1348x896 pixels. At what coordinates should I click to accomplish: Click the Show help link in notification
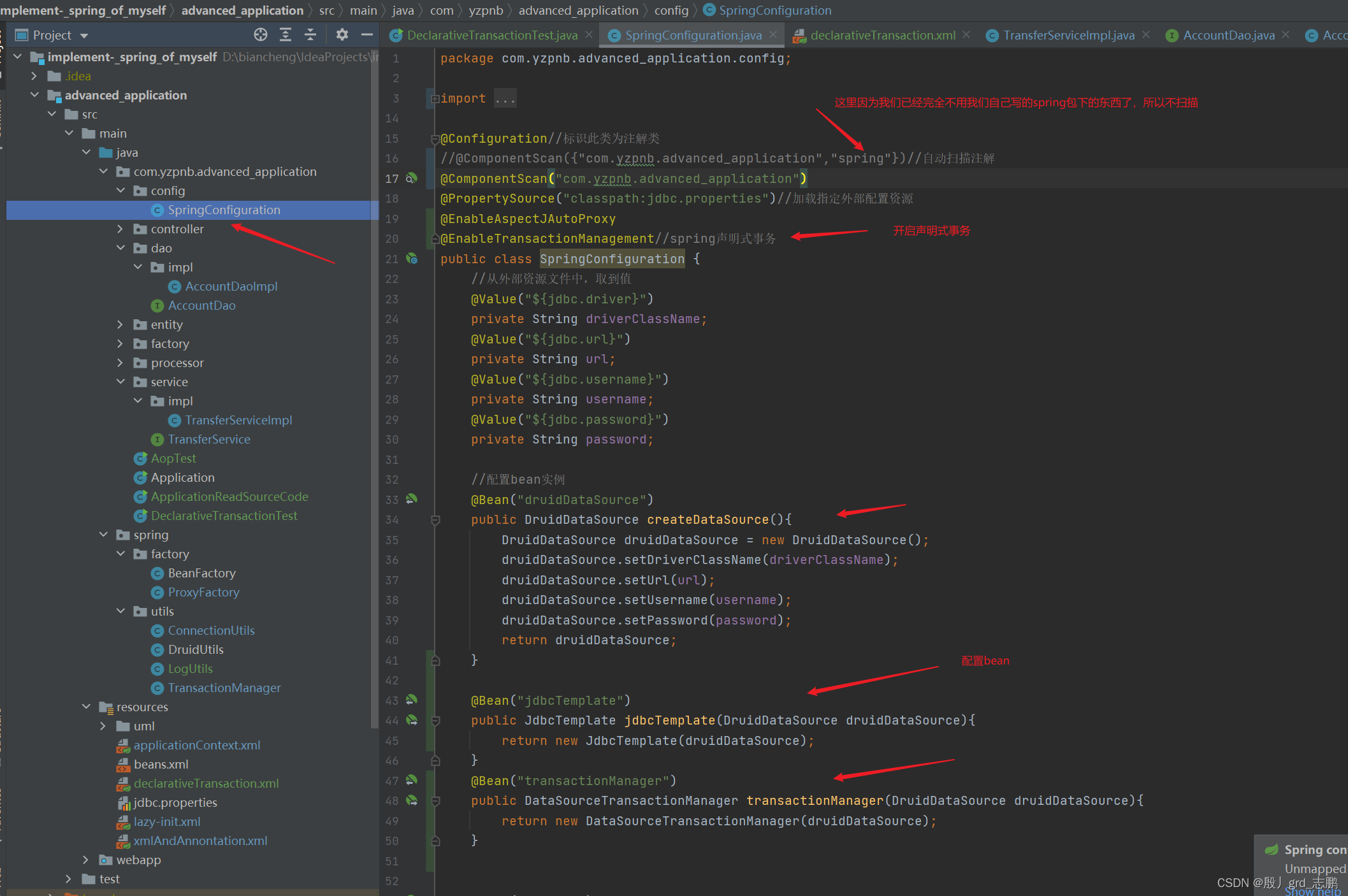click(1313, 891)
